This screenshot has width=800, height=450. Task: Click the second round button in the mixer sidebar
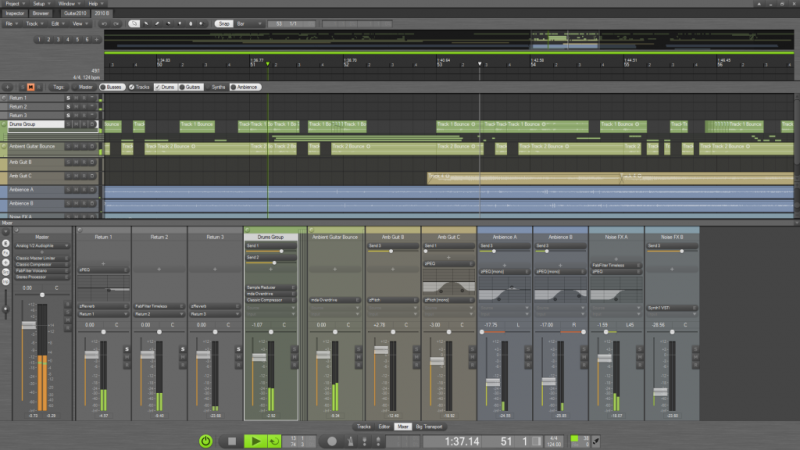[6, 253]
